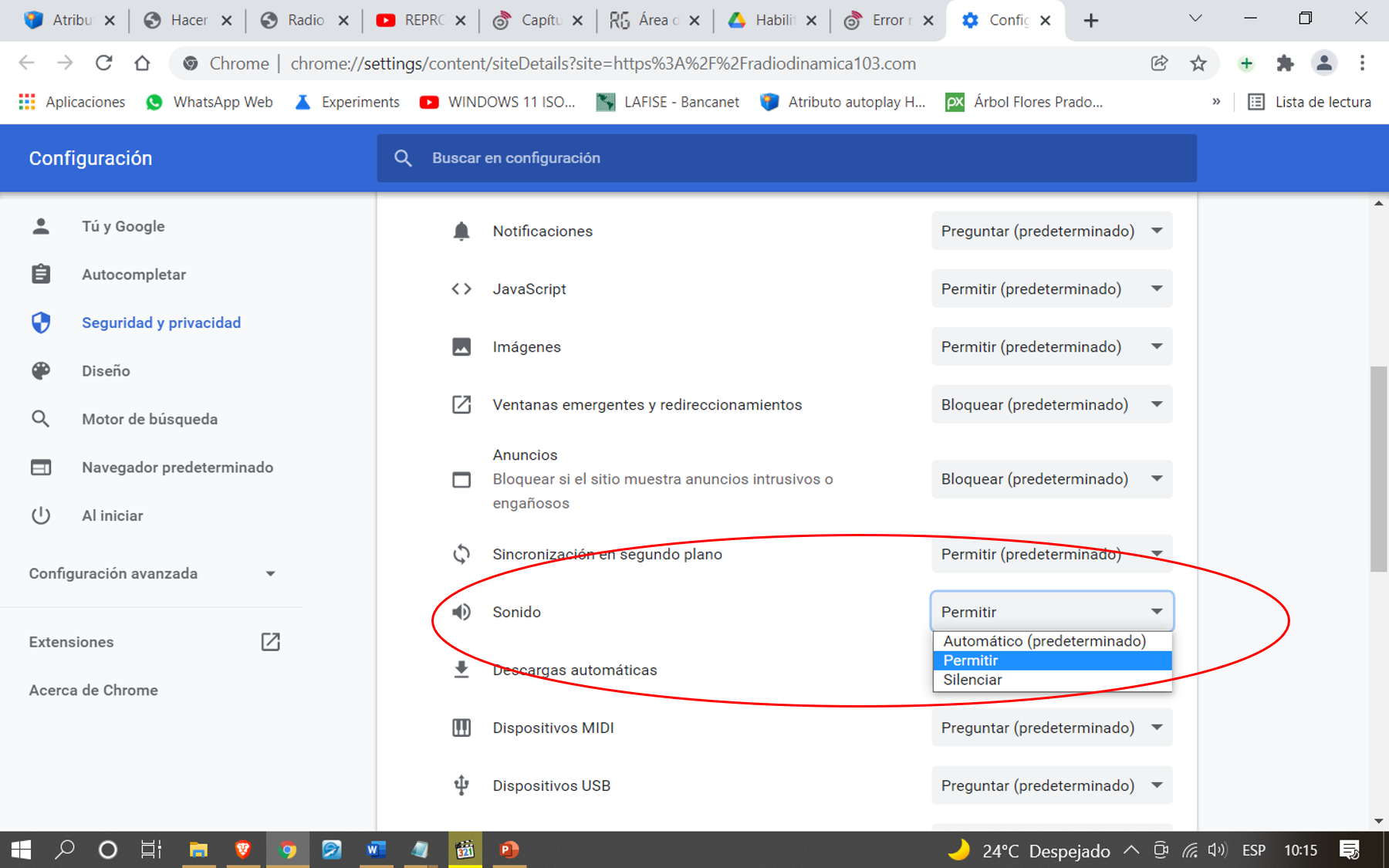Open the user profile avatar icon
1389x868 pixels.
(x=1323, y=63)
